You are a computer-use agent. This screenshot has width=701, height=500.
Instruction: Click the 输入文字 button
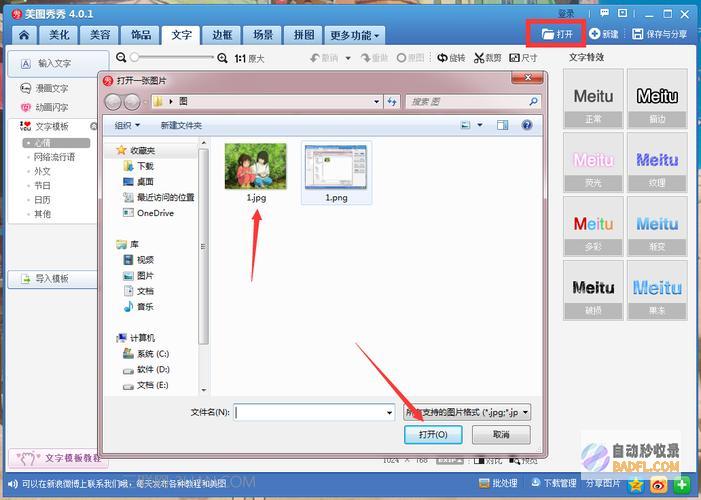click(58, 64)
